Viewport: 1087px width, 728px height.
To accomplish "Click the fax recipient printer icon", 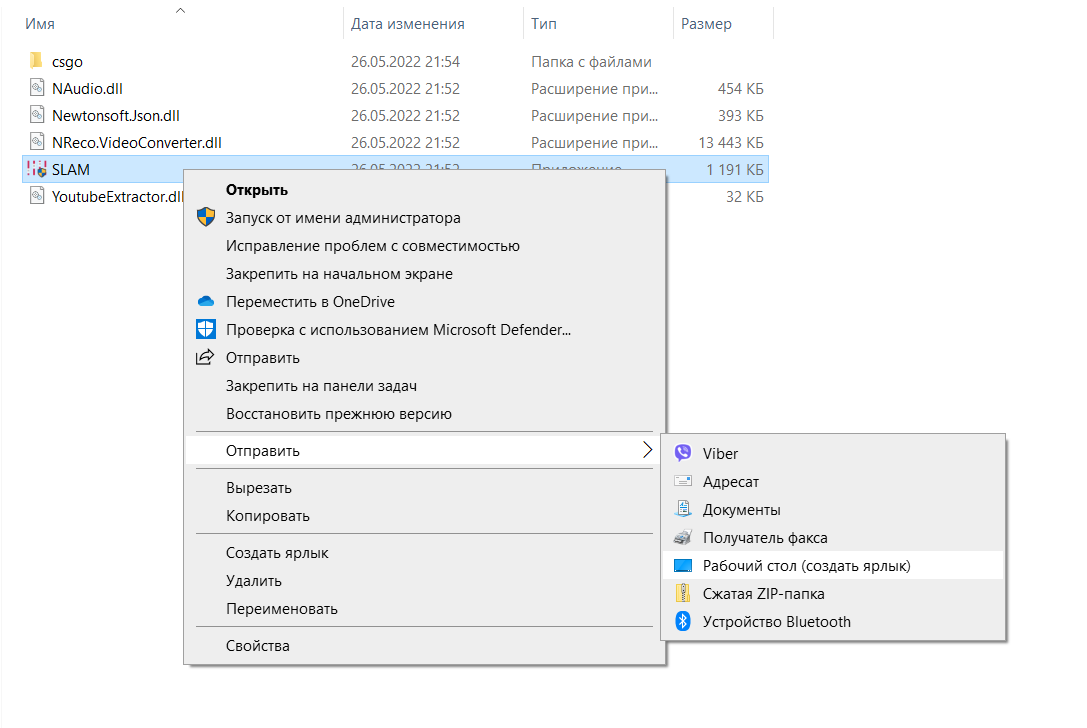I will click(683, 538).
